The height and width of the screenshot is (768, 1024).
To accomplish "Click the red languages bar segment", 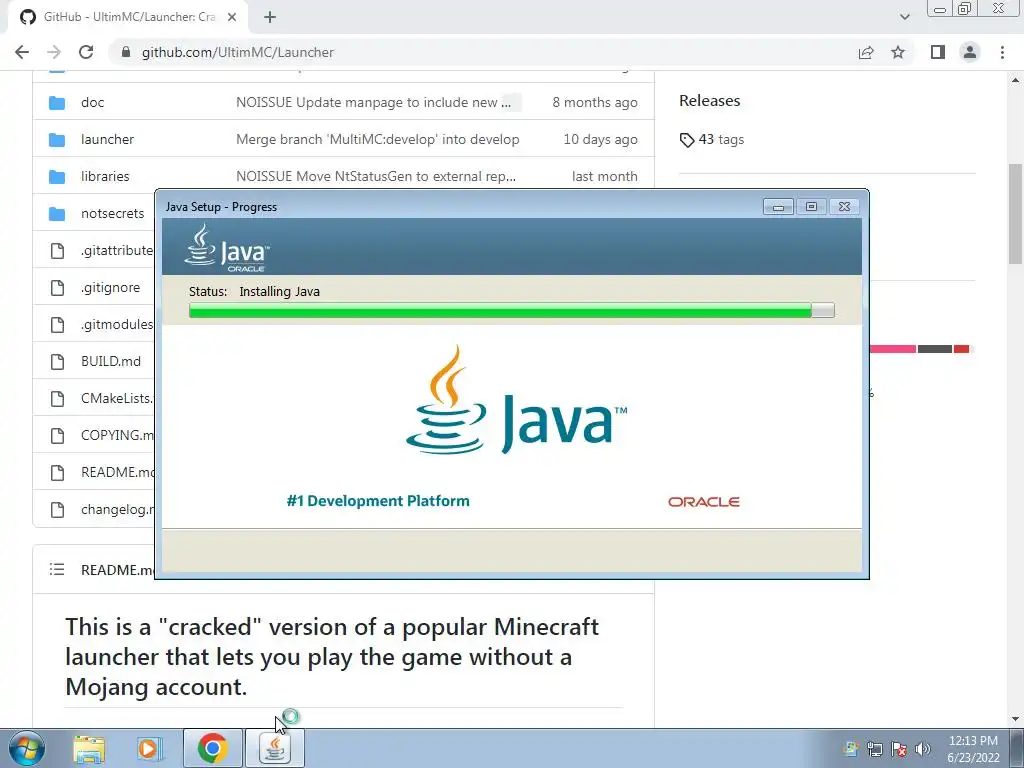I will [x=961, y=349].
